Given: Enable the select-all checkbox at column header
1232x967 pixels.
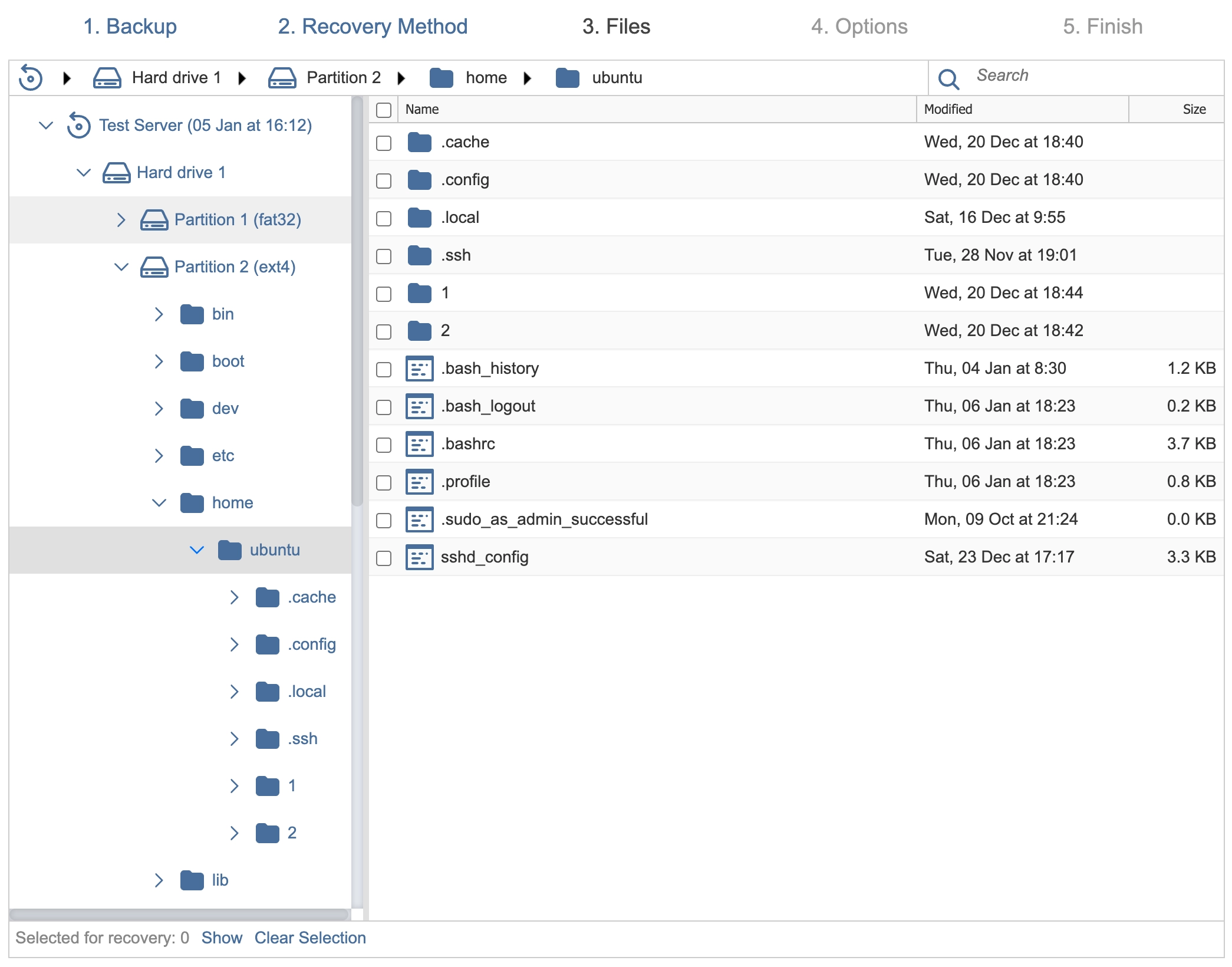Looking at the screenshot, I should (385, 108).
